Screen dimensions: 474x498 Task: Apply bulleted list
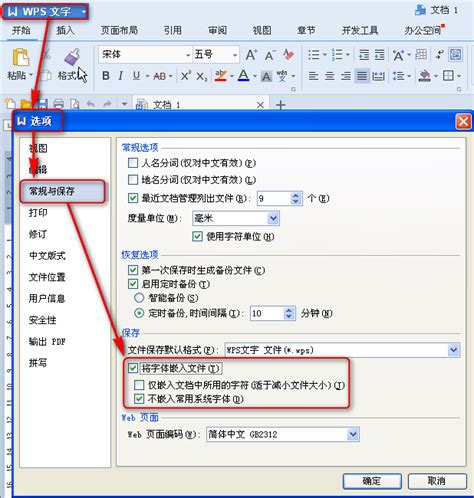tap(314, 55)
